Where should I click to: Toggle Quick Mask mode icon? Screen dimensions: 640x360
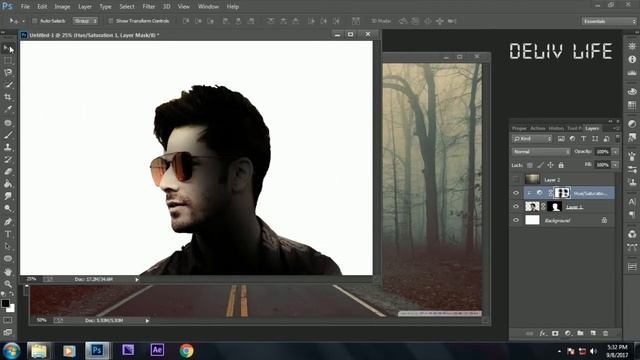8,320
